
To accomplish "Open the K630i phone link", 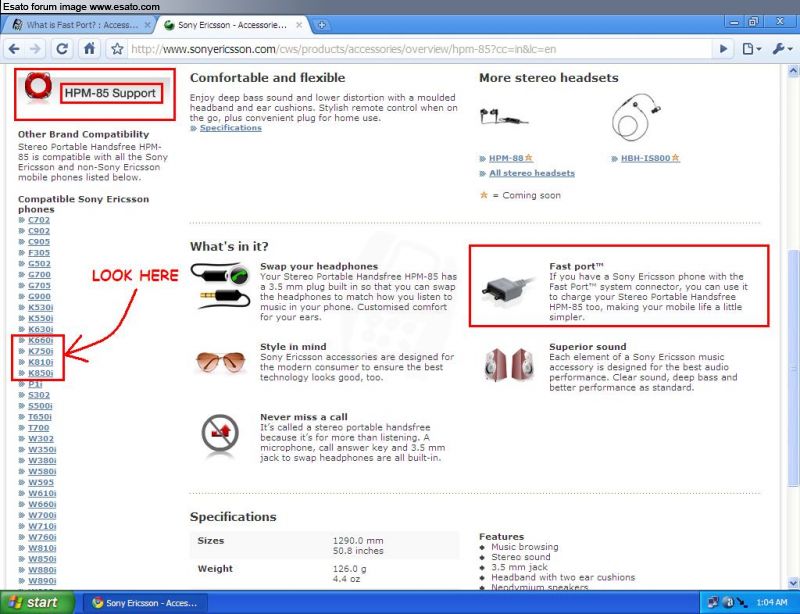I will click(x=40, y=329).
